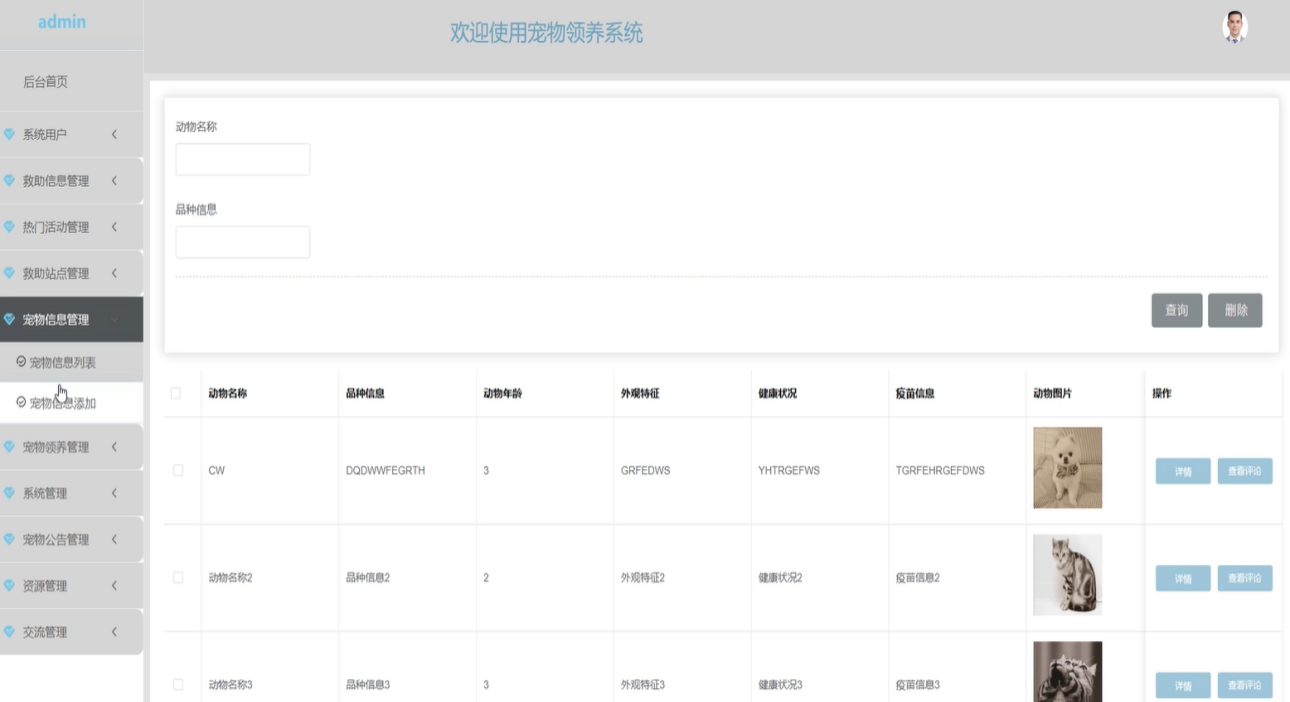Click the YHTRGEFWS health cell
The height and width of the screenshot is (702, 1290).
click(x=789, y=470)
